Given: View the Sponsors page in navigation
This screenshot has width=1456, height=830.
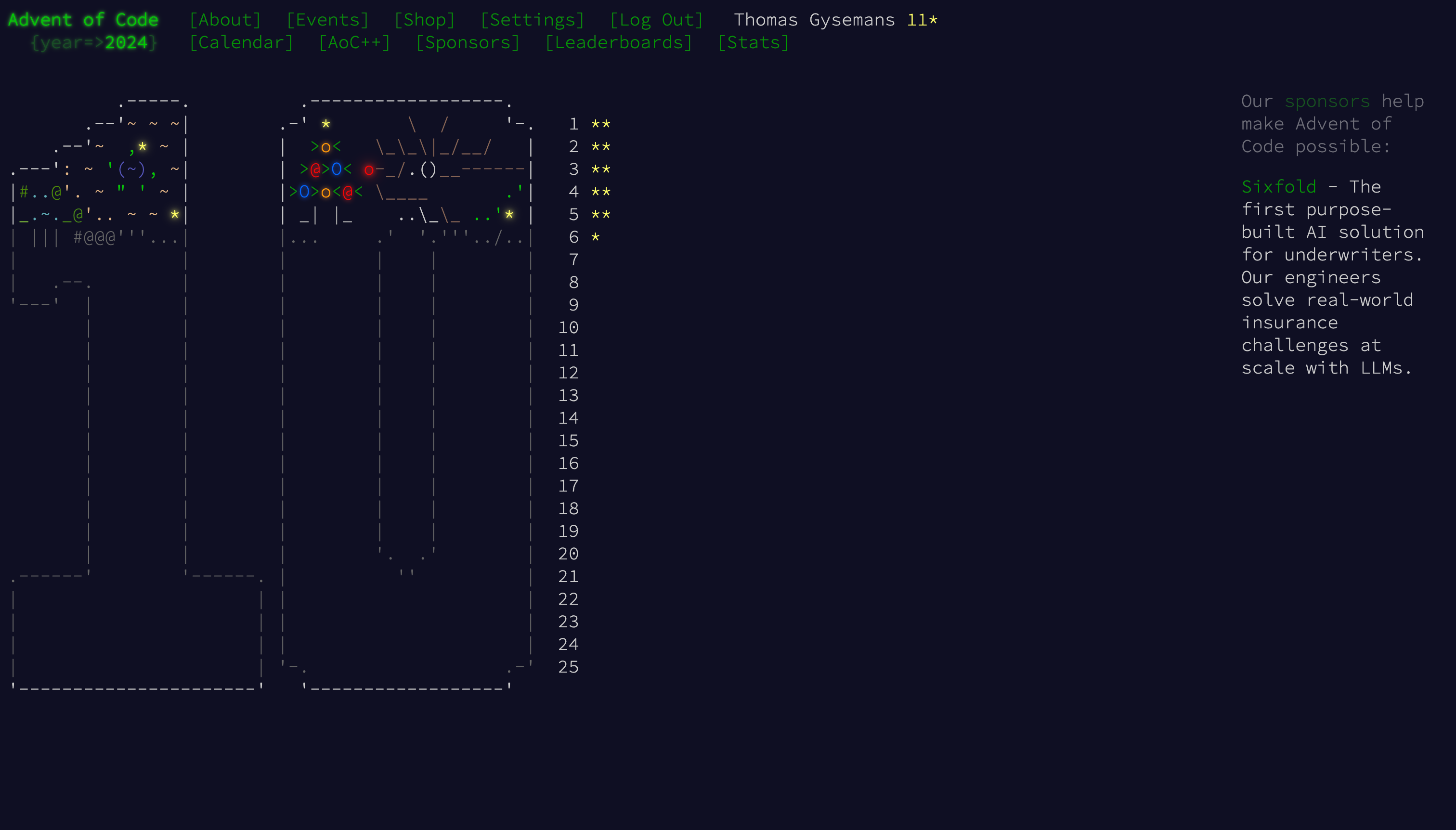Looking at the screenshot, I should pyautogui.click(x=468, y=43).
